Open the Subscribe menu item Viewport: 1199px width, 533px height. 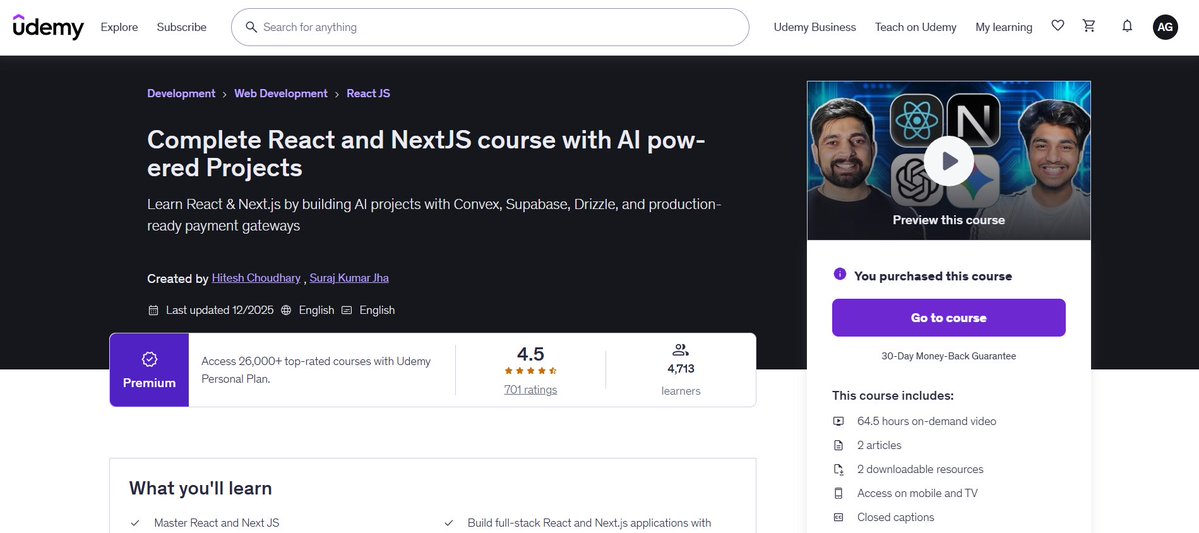pos(181,27)
